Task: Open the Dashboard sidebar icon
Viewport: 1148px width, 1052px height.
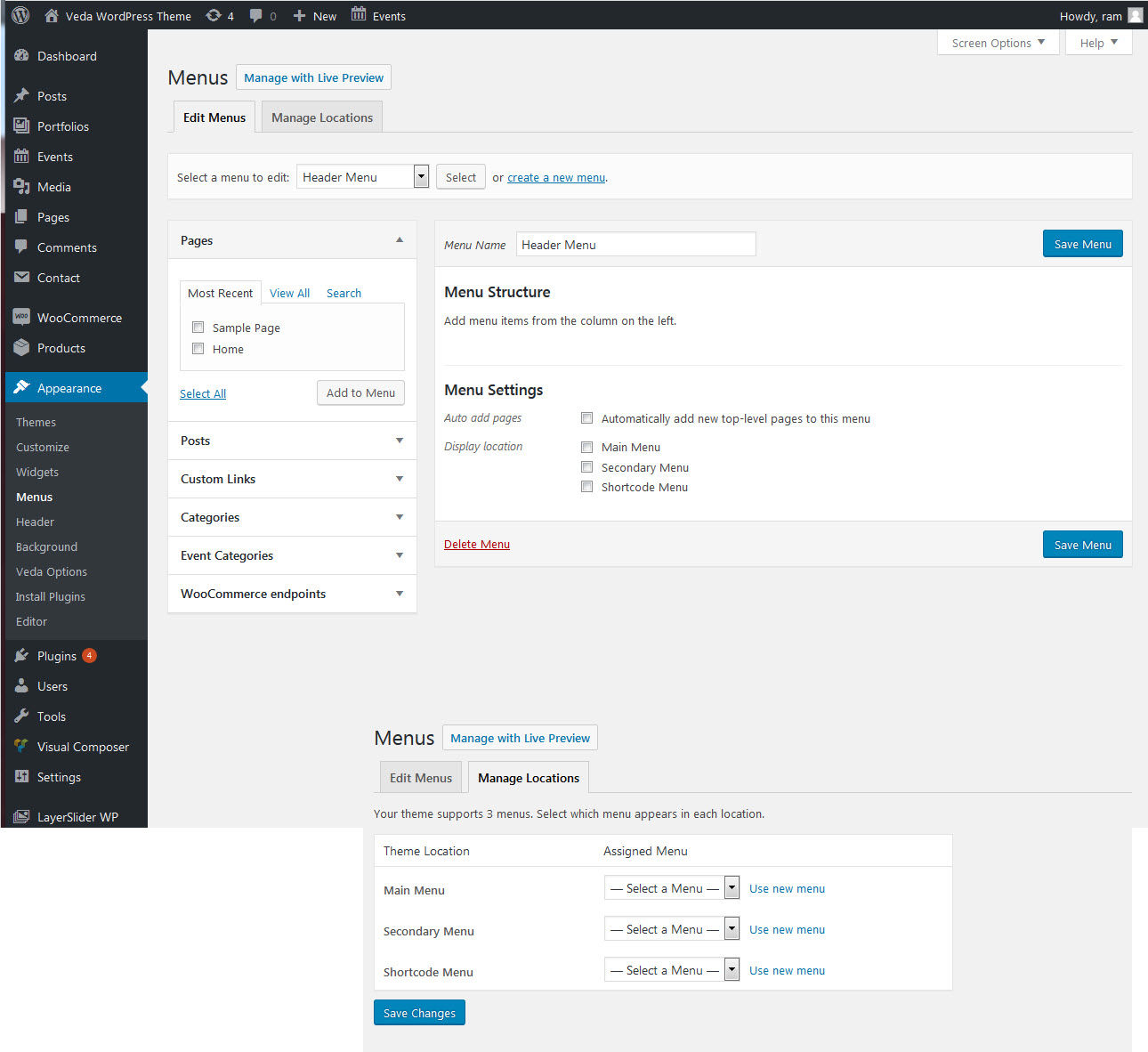Action: pyautogui.click(x=21, y=55)
